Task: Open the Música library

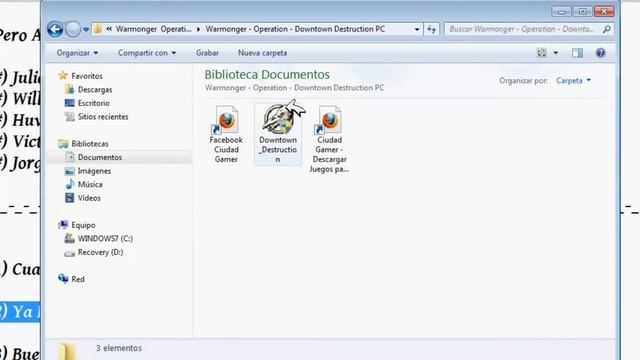Action: coord(90,184)
